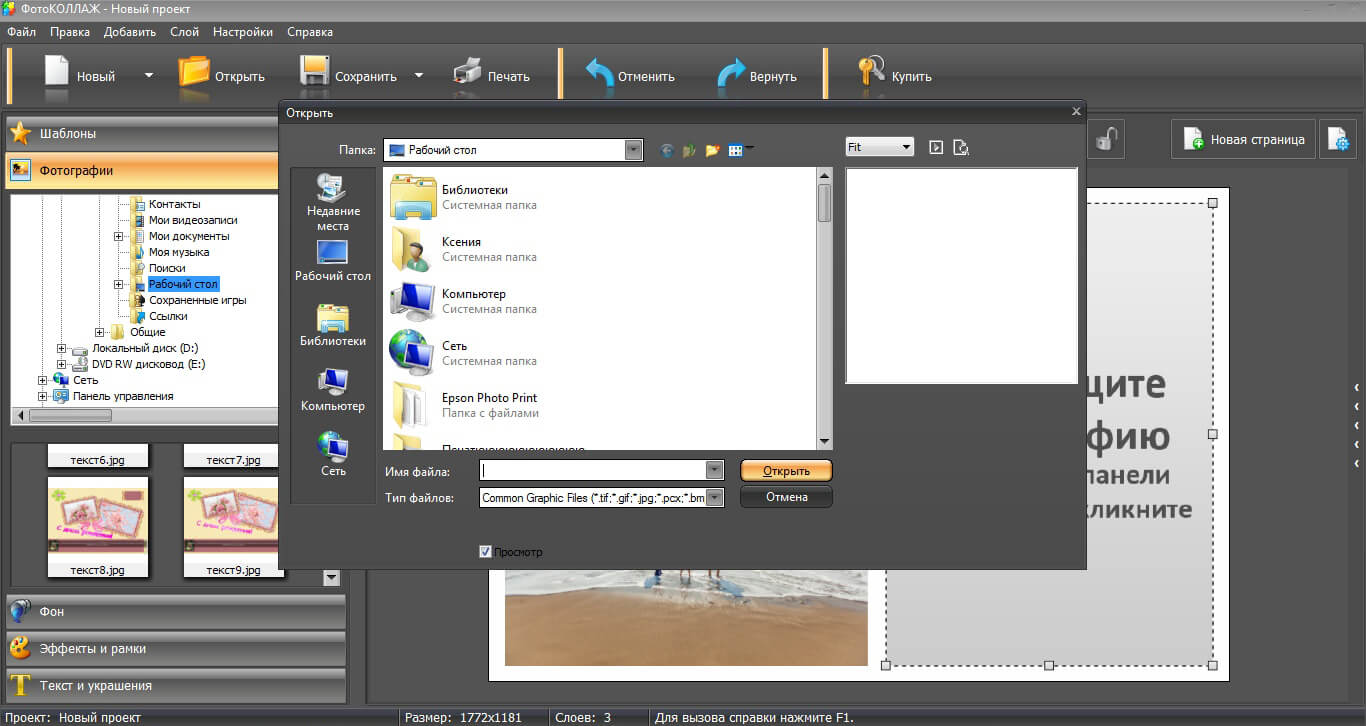The width and height of the screenshot is (1366, 726).
Task: Click the Печать printer icon
Action: 467,72
